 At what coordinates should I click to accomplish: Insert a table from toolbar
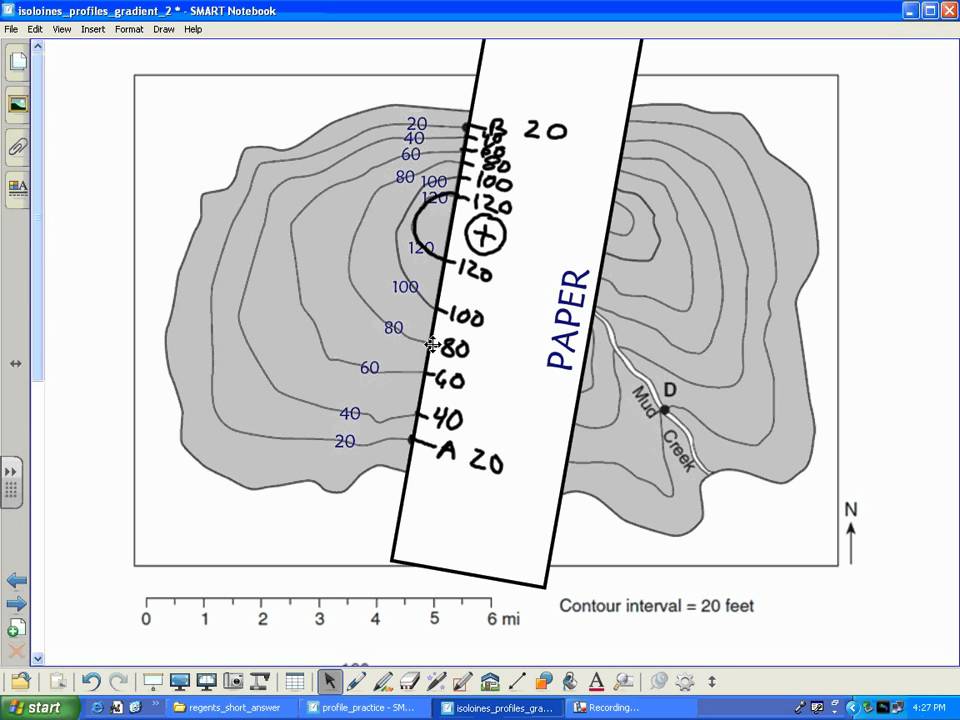tap(294, 681)
